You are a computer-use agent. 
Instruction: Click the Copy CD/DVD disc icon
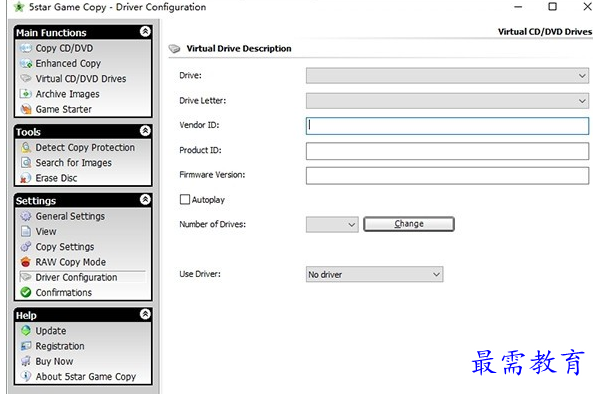tap(26, 48)
